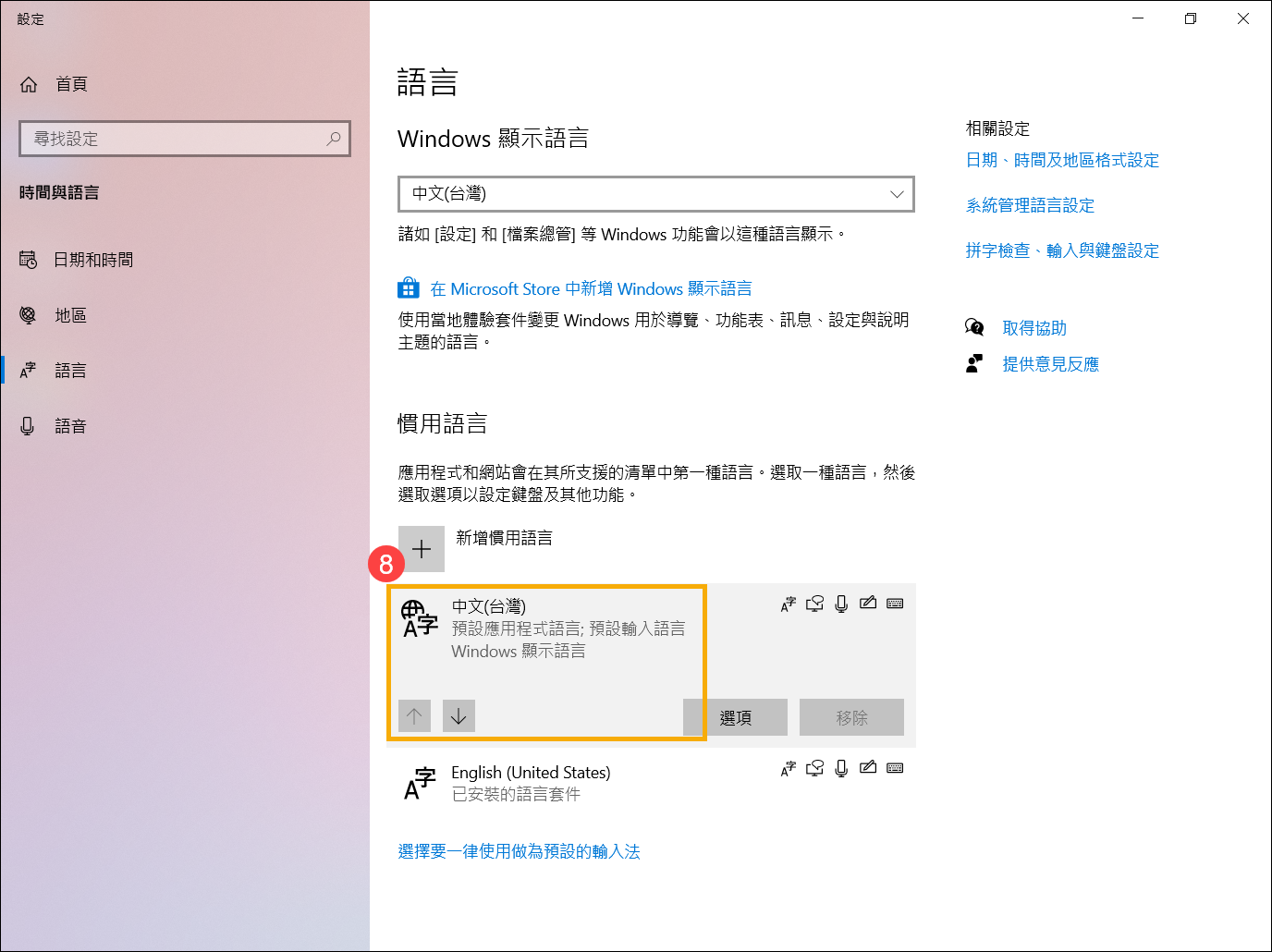Click the globe icon for 地區
Viewport: 1272px width, 952px height.
[29, 315]
